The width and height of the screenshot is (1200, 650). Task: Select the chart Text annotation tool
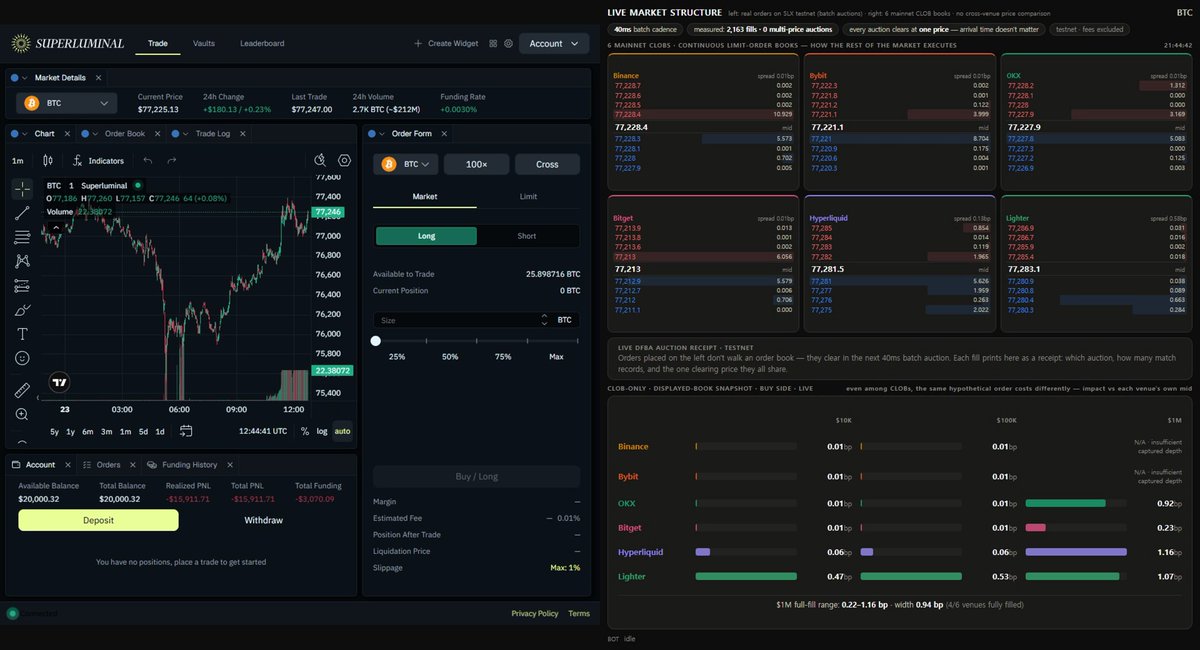click(x=22, y=334)
